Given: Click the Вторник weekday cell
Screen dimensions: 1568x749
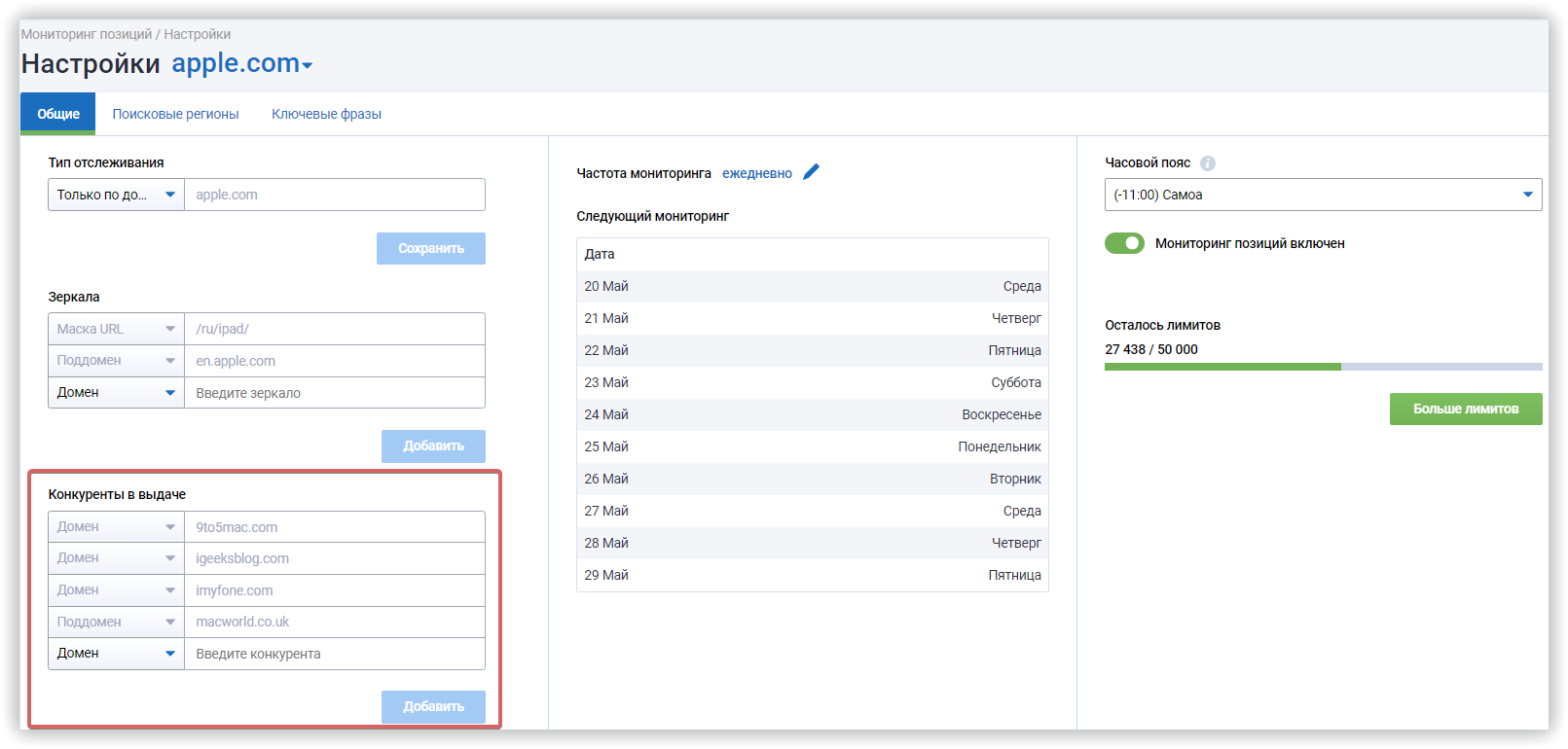Looking at the screenshot, I should coord(1015,479).
